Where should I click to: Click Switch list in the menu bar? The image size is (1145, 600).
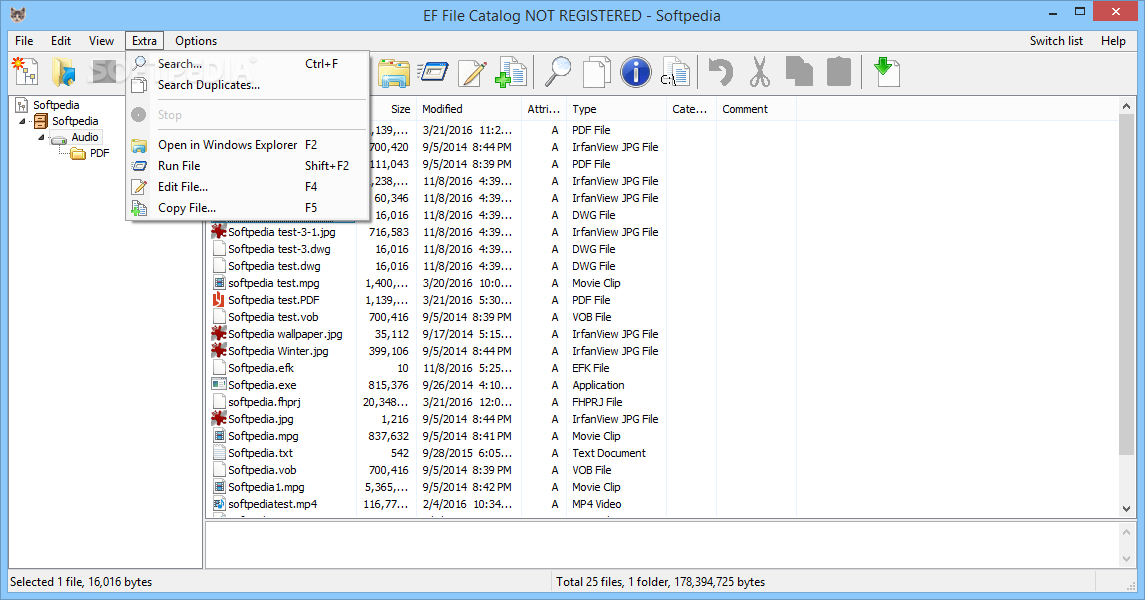(1056, 41)
